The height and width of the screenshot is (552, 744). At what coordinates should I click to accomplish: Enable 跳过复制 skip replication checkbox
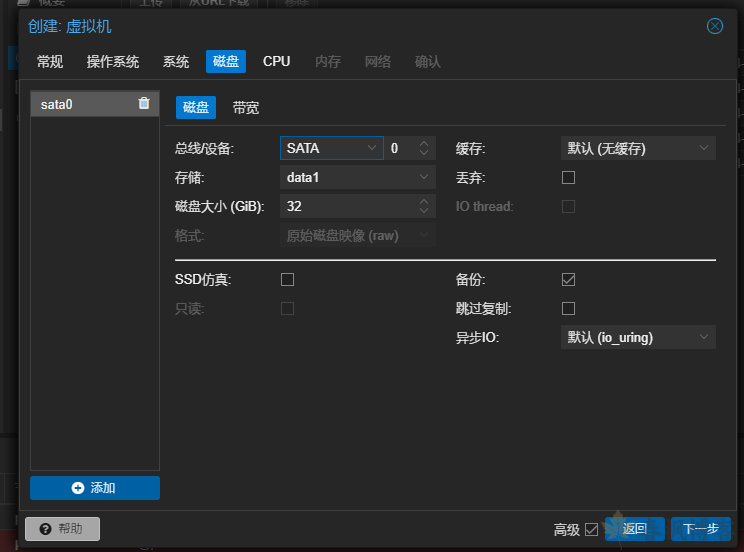click(x=568, y=309)
